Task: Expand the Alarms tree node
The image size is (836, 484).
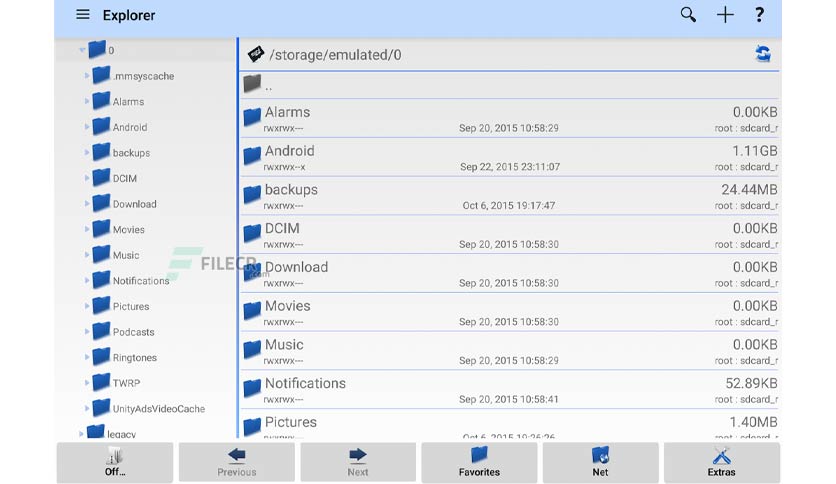Action: coord(86,101)
